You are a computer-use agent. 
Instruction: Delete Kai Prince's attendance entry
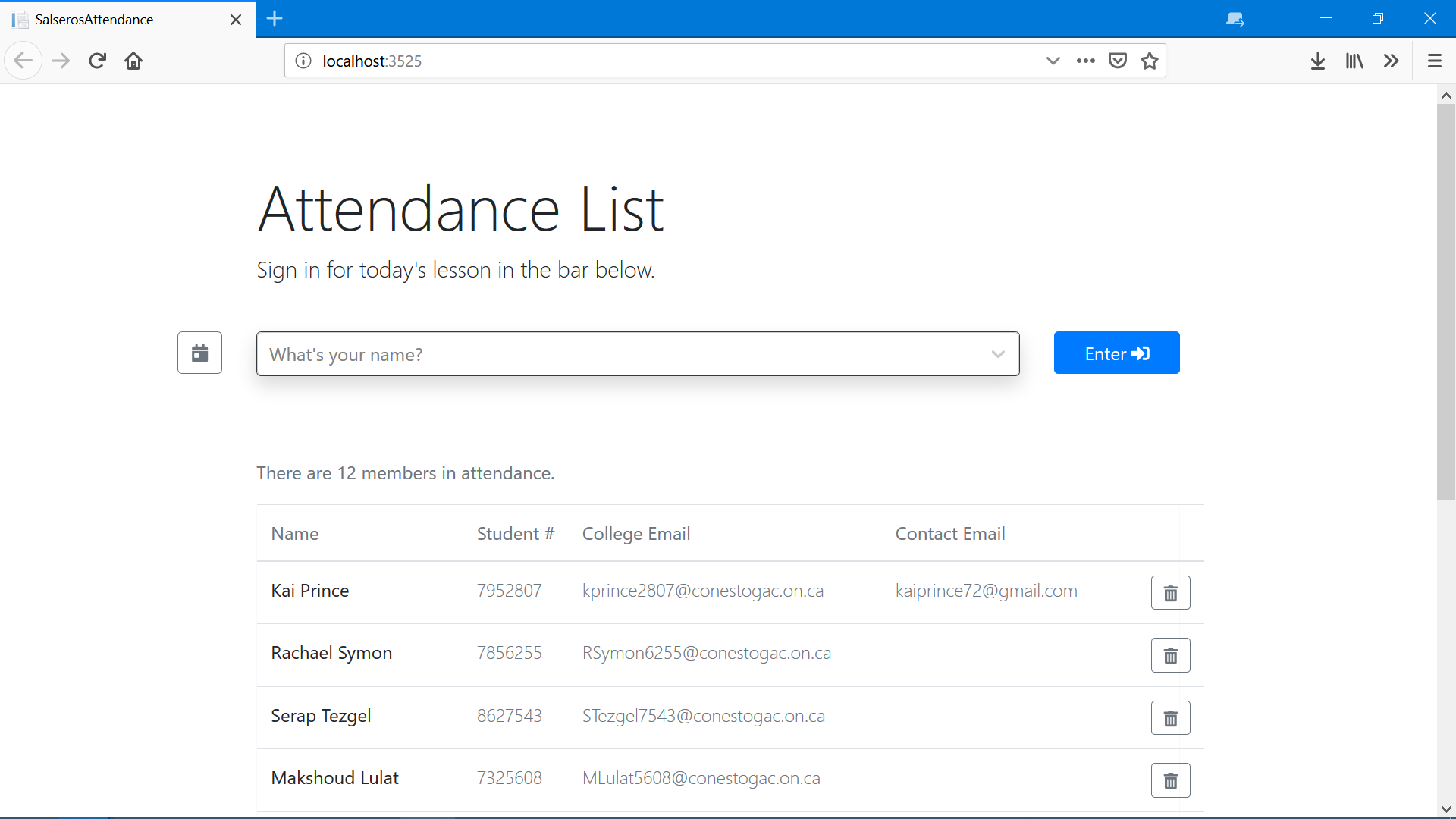pos(1170,592)
